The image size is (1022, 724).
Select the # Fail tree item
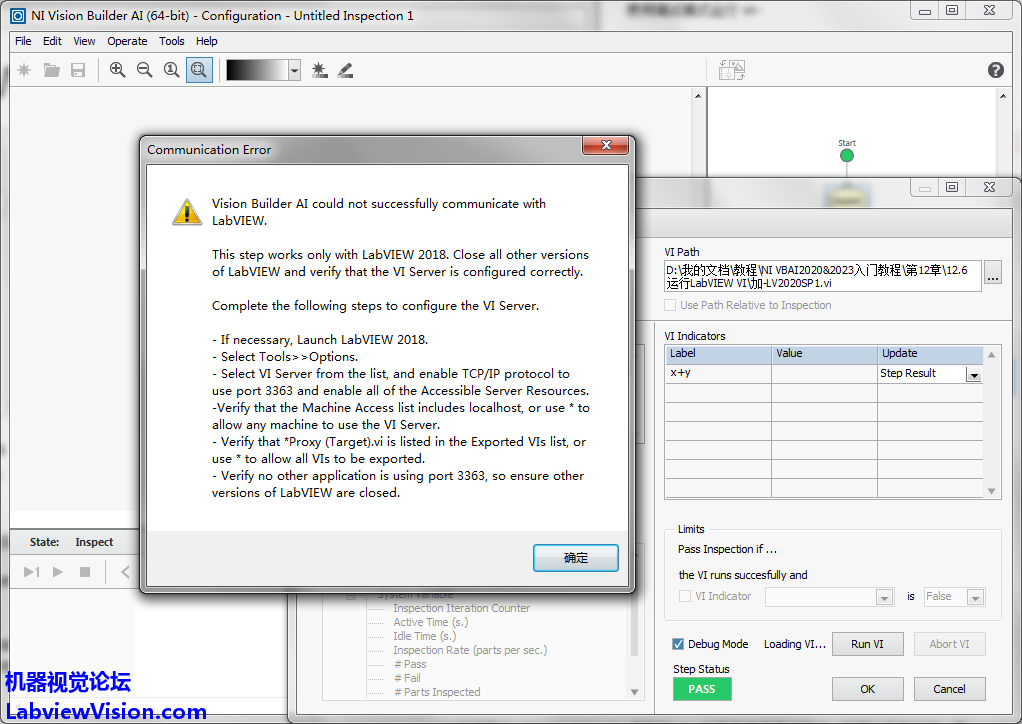click(407, 678)
